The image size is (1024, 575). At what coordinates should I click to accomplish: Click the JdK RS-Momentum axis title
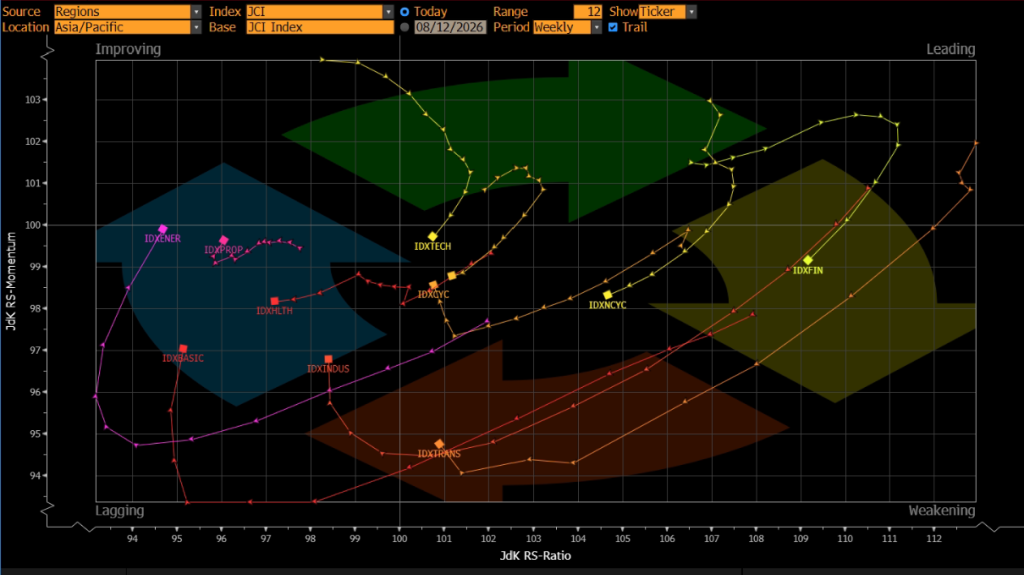tap(10, 281)
